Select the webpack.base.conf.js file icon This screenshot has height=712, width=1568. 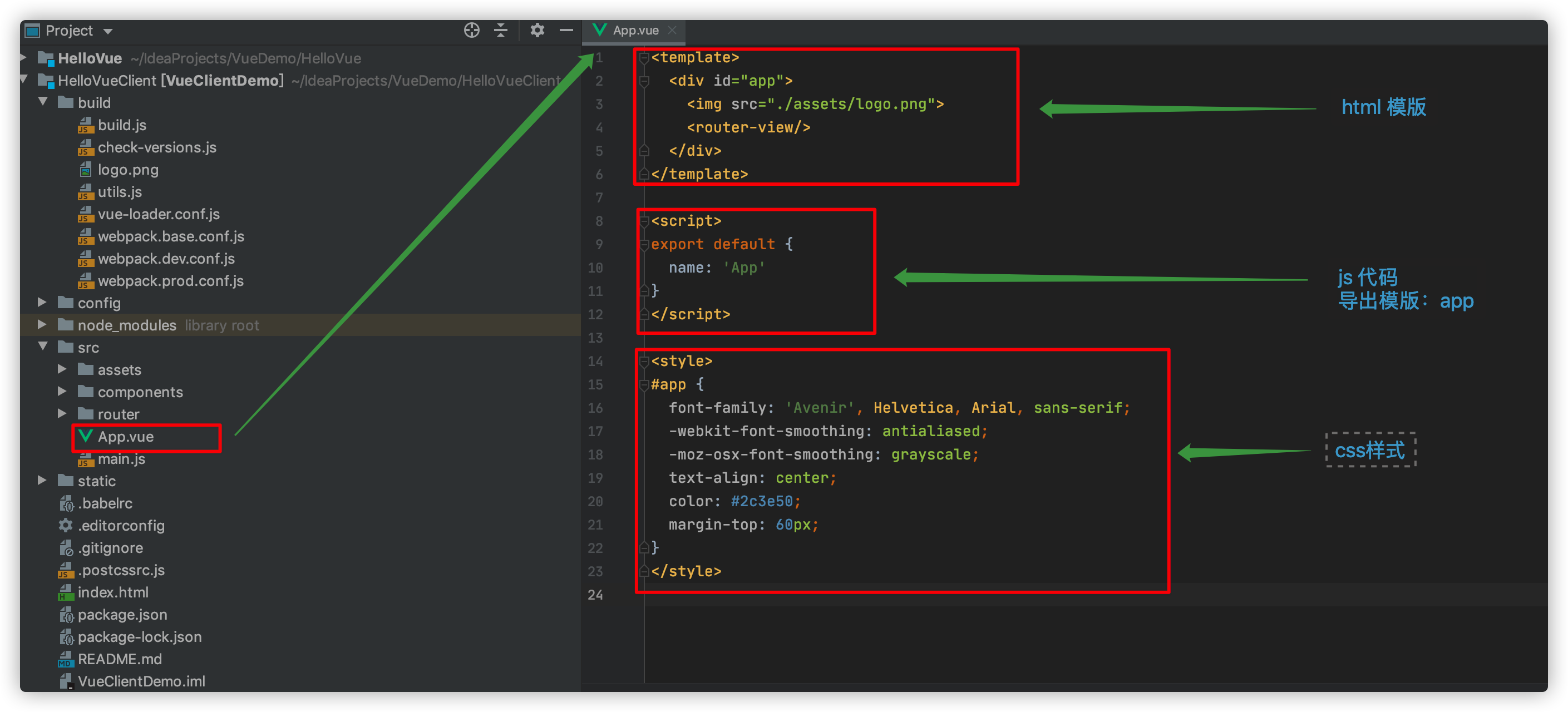click(x=86, y=237)
